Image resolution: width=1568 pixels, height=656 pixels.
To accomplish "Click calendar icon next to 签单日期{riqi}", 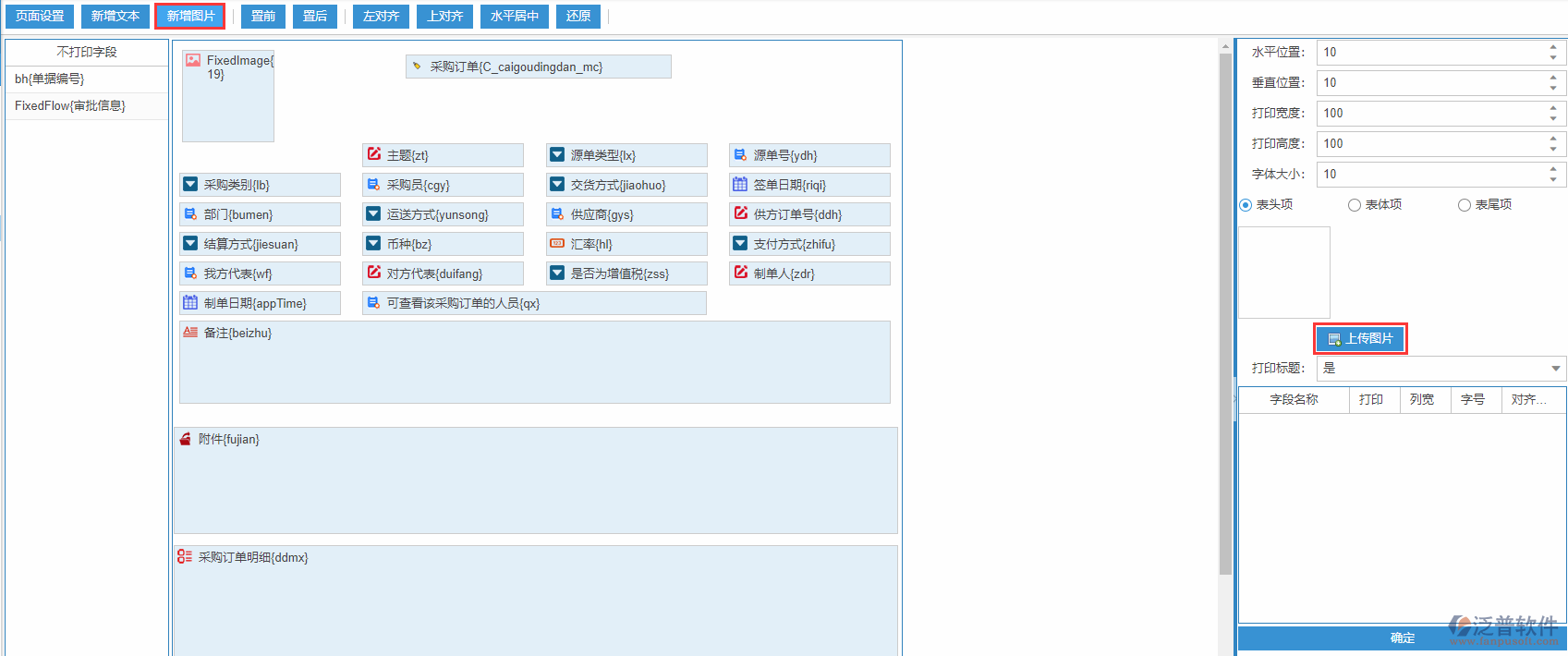I will [740, 184].
